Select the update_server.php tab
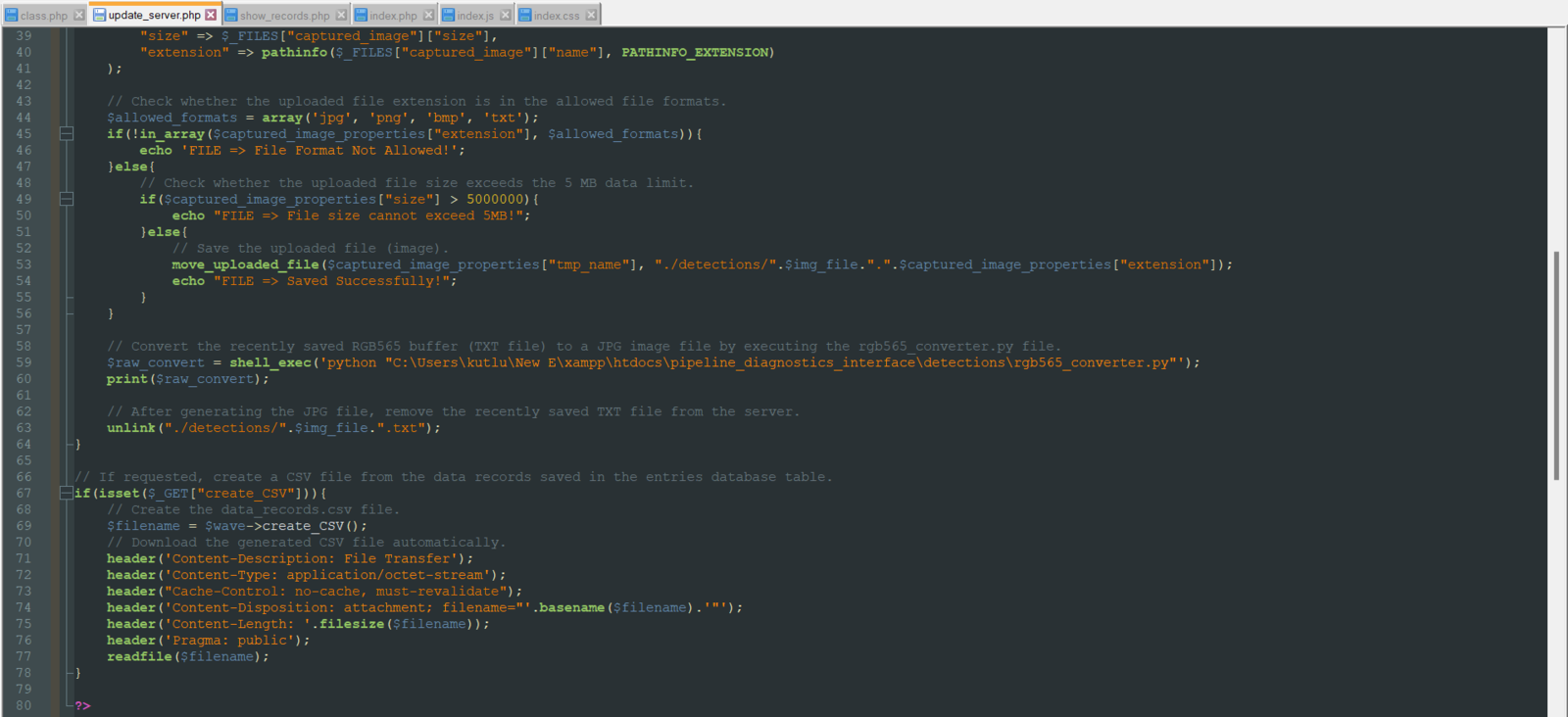The image size is (1568, 717). coord(154,15)
